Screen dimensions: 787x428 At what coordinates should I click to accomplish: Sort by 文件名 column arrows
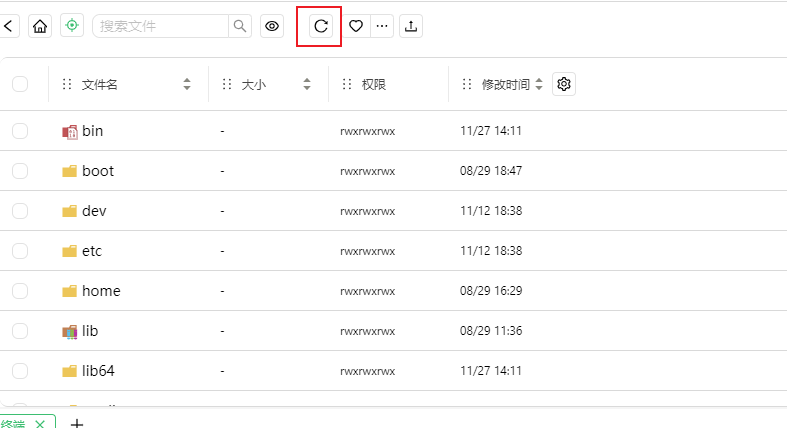187,85
